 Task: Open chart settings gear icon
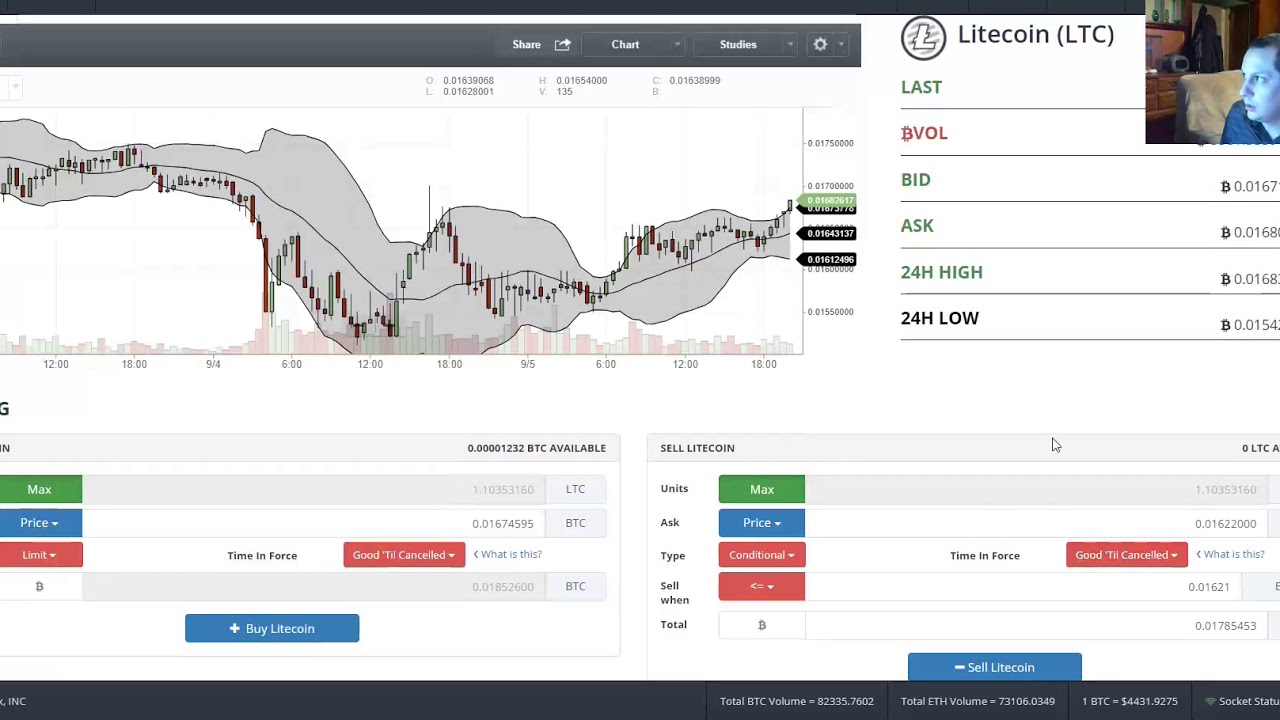(820, 44)
